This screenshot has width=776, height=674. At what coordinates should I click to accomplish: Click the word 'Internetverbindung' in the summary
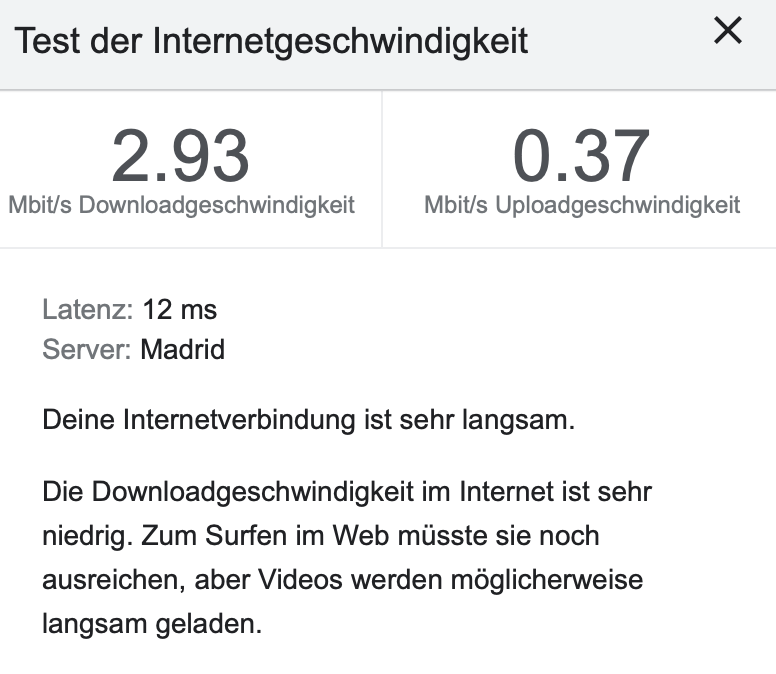pos(238,420)
